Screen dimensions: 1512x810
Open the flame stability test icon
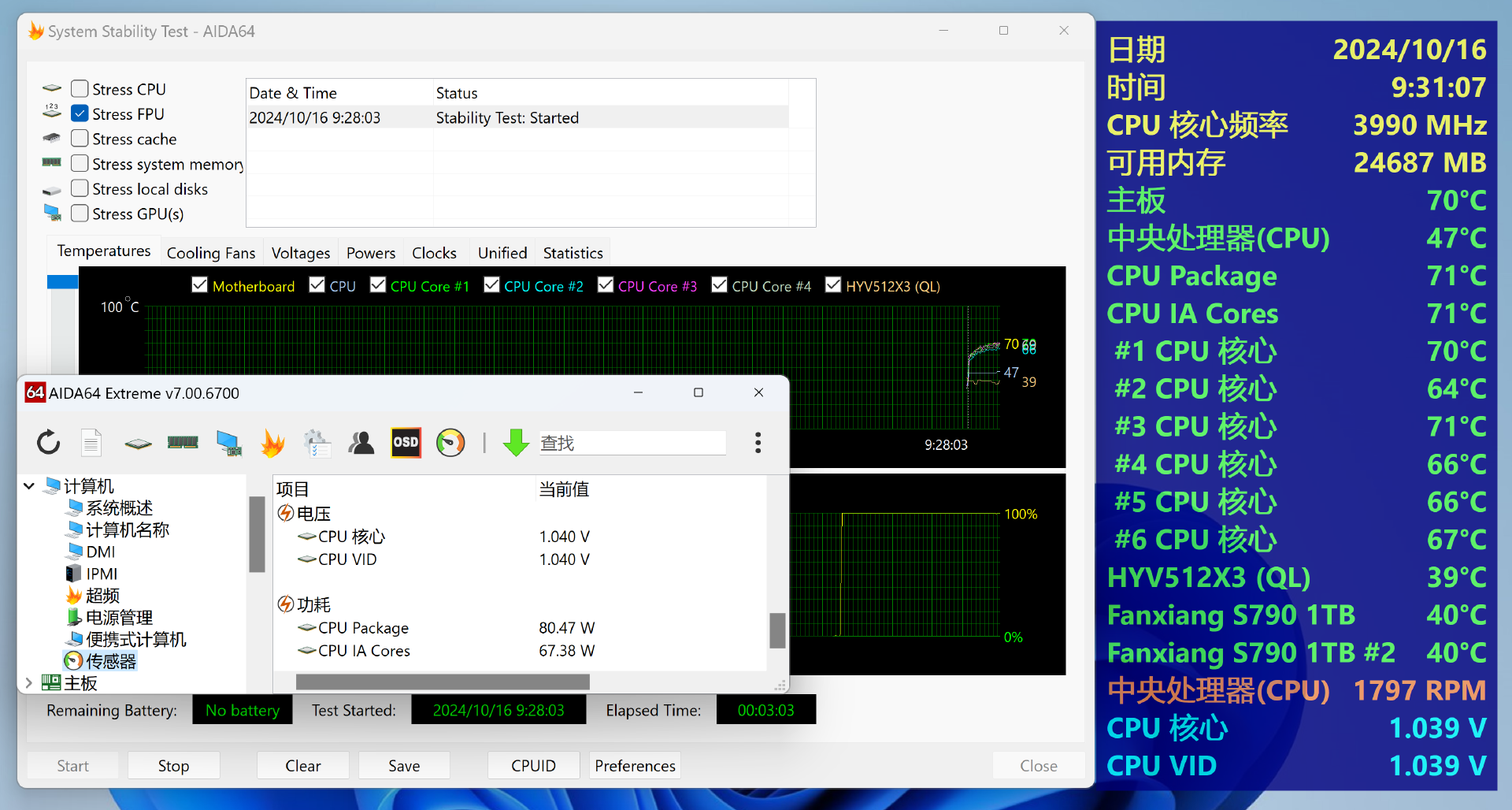pos(272,444)
